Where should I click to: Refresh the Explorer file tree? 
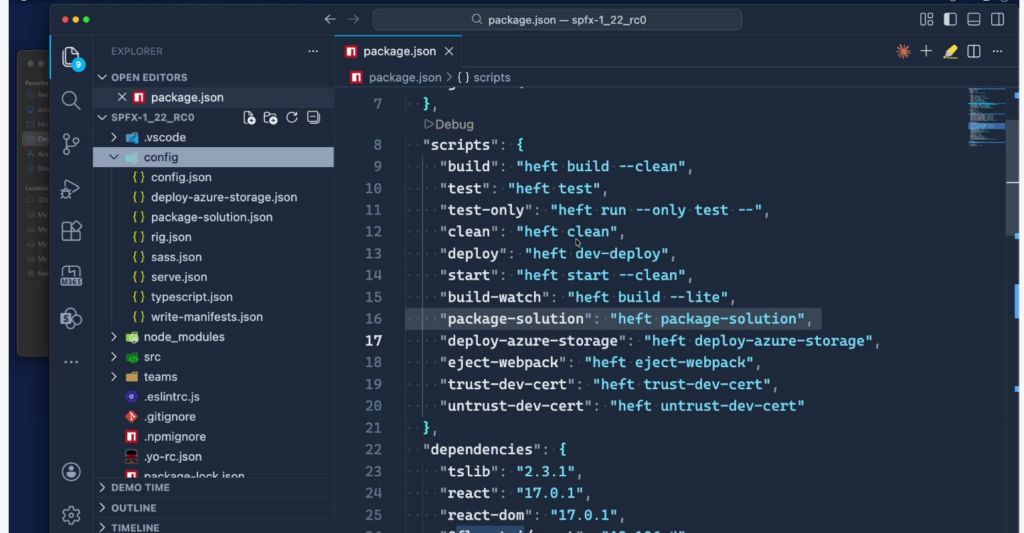pyautogui.click(x=292, y=118)
